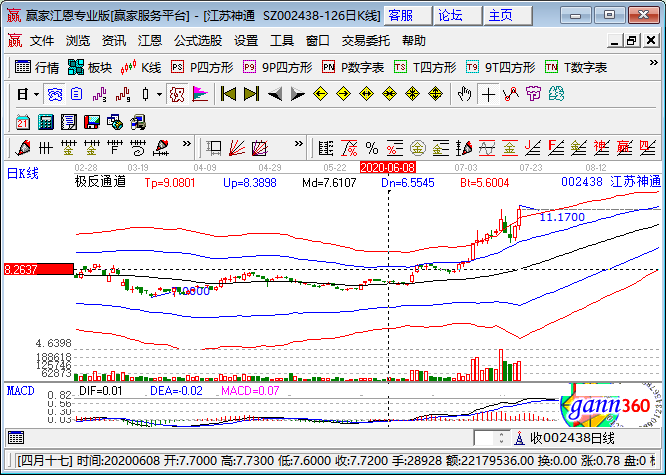Expand first drawing toolbar overflow chevron
Screen dimensions: 666x475
point(186,144)
